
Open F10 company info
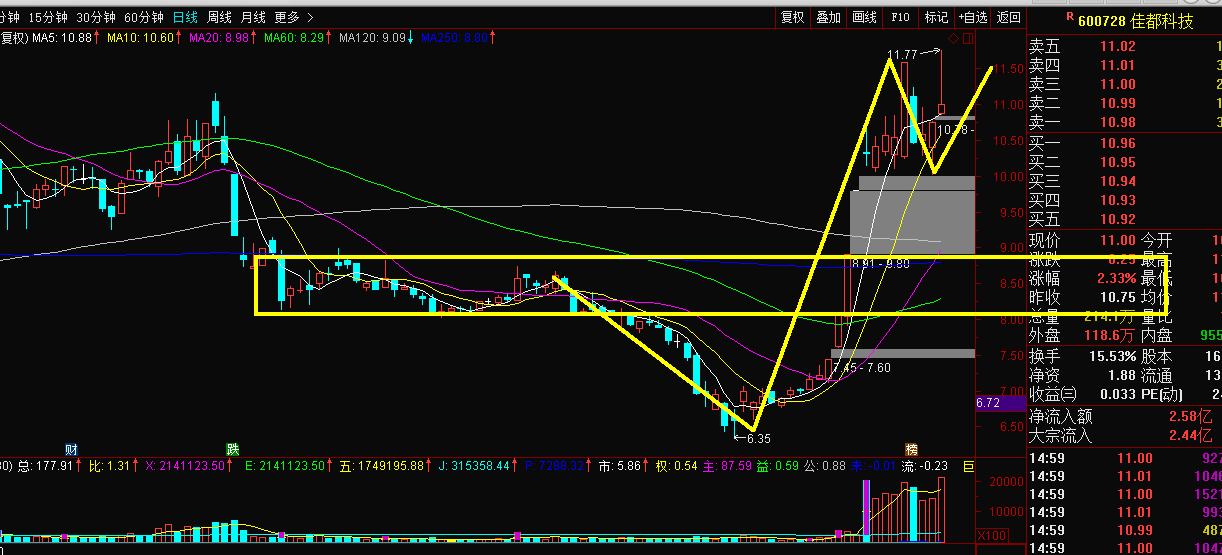(900, 17)
